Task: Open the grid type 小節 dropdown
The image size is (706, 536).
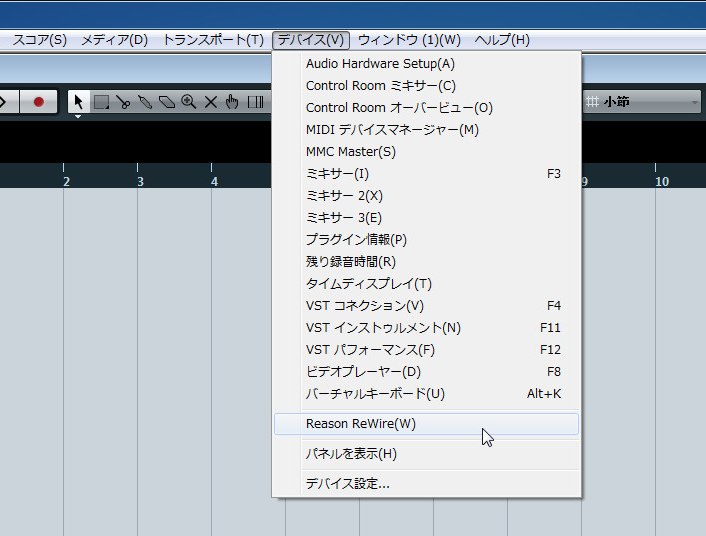Action: [x=642, y=102]
